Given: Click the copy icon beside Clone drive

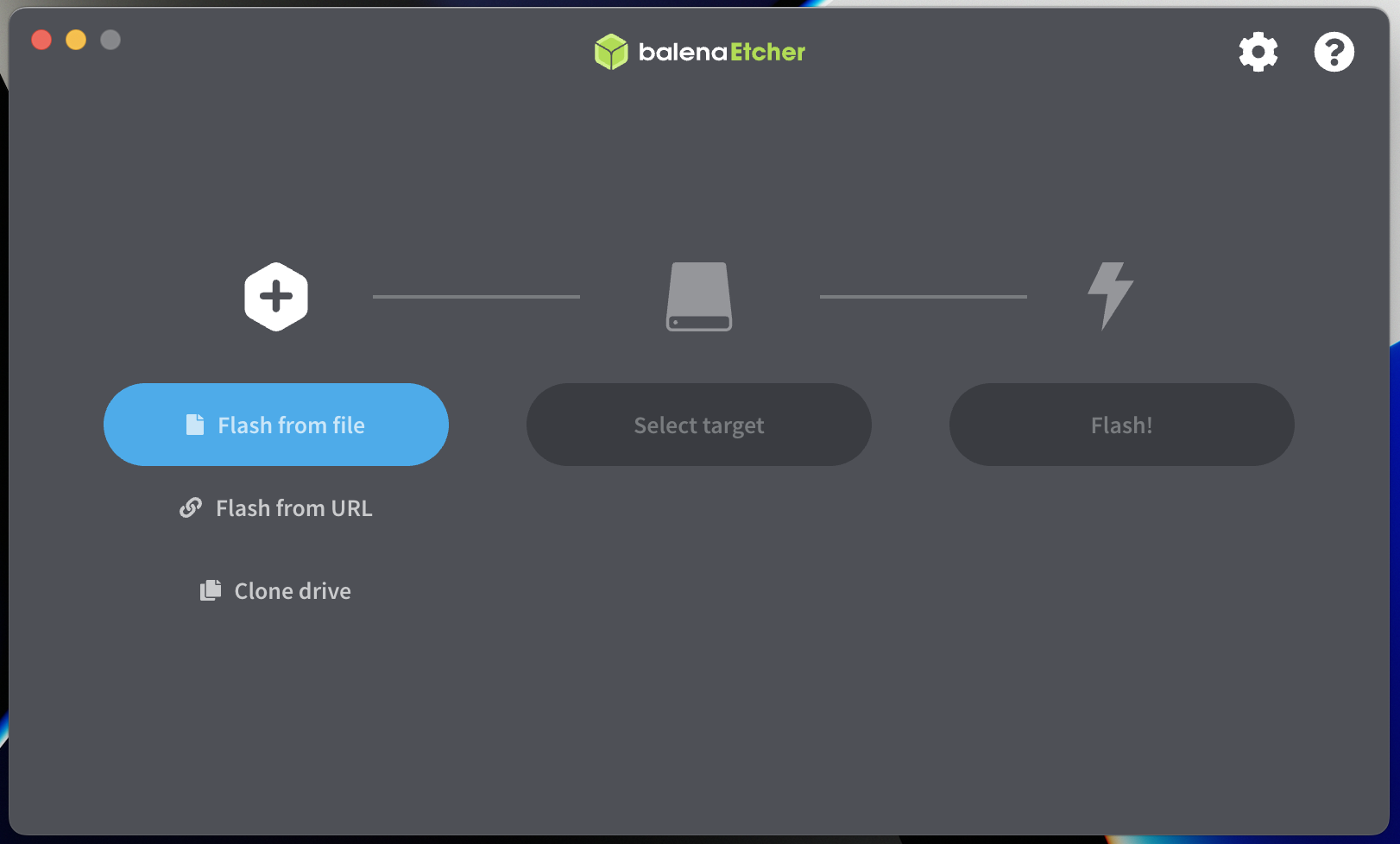Looking at the screenshot, I should pos(211,591).
